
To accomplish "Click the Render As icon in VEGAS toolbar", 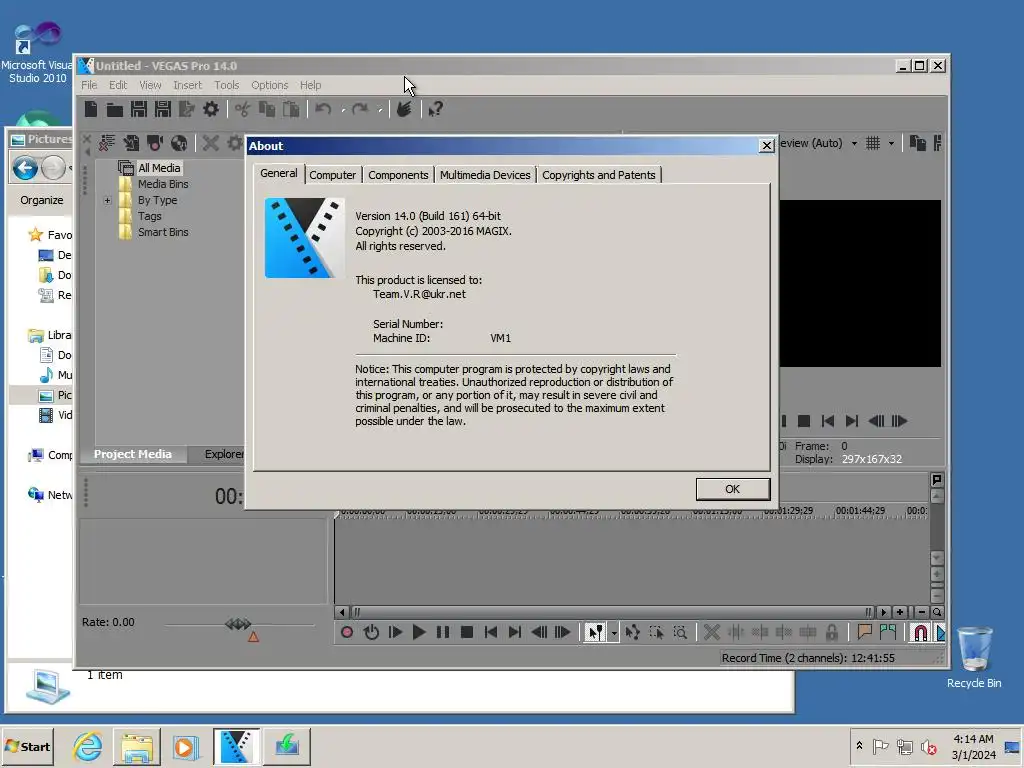I will [x=187, y=109].
